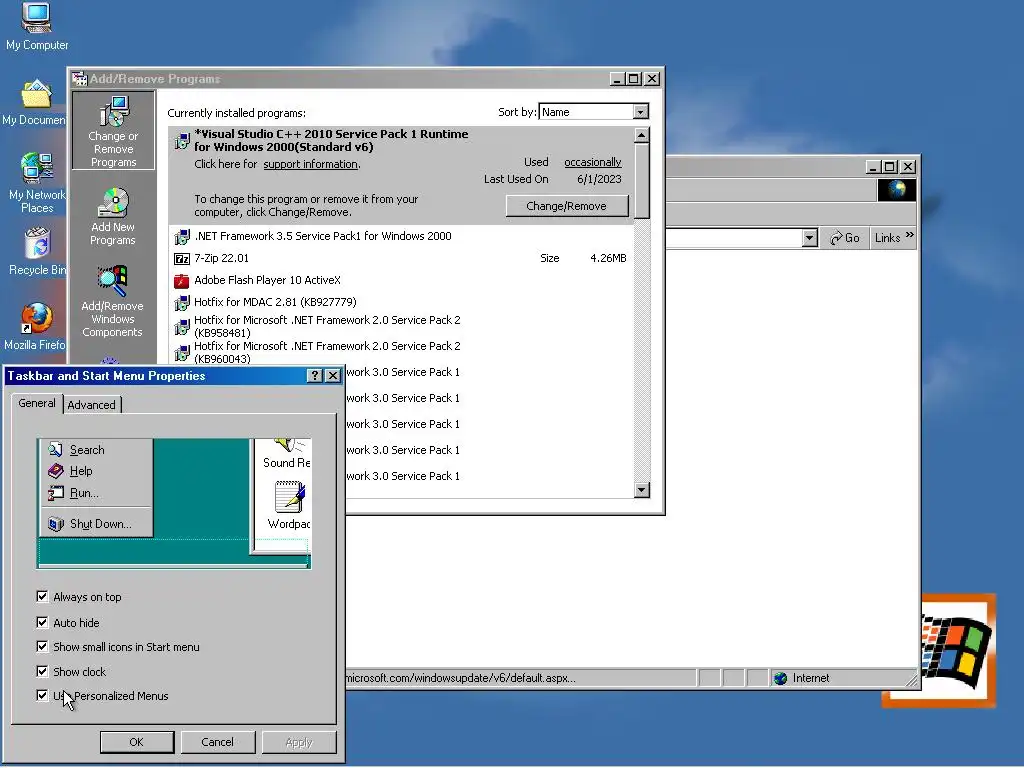Click the Hotfix for MDAC 2.81 icon
This screenshot has height=768, width=1024.
[182, 303]
